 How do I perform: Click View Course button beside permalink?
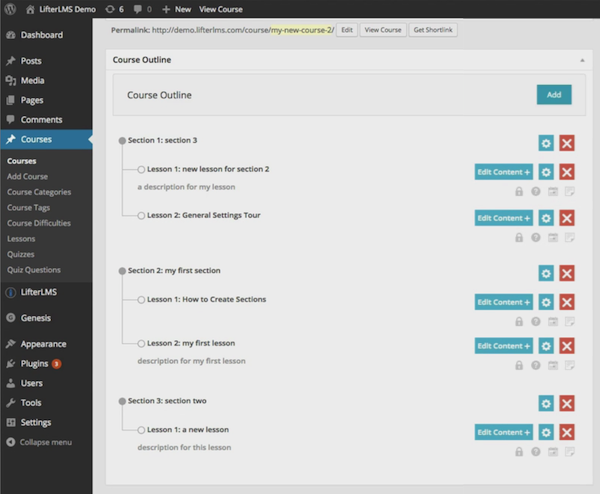383,30
